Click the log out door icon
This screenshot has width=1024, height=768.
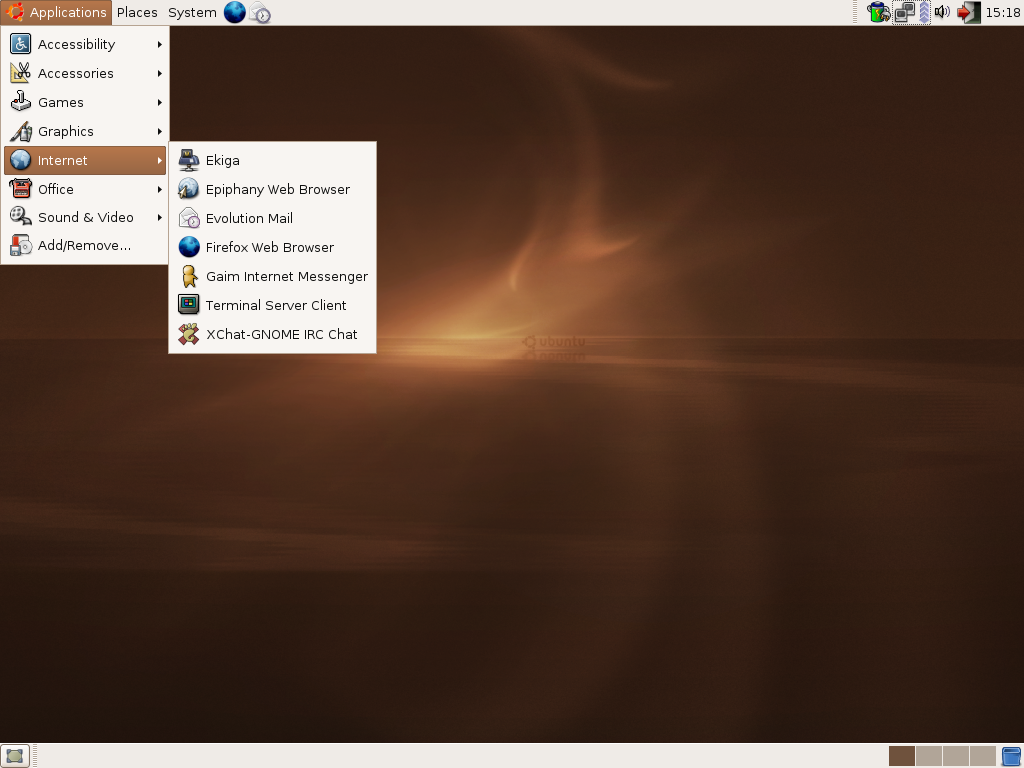pos(968,12)
